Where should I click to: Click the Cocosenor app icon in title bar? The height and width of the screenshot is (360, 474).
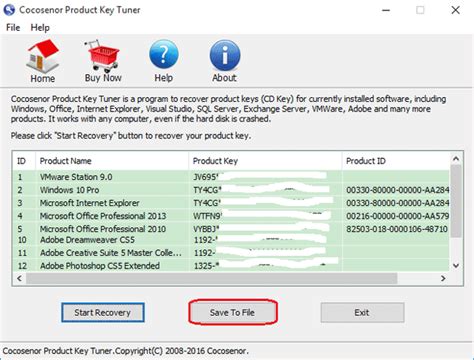[9, 10]
